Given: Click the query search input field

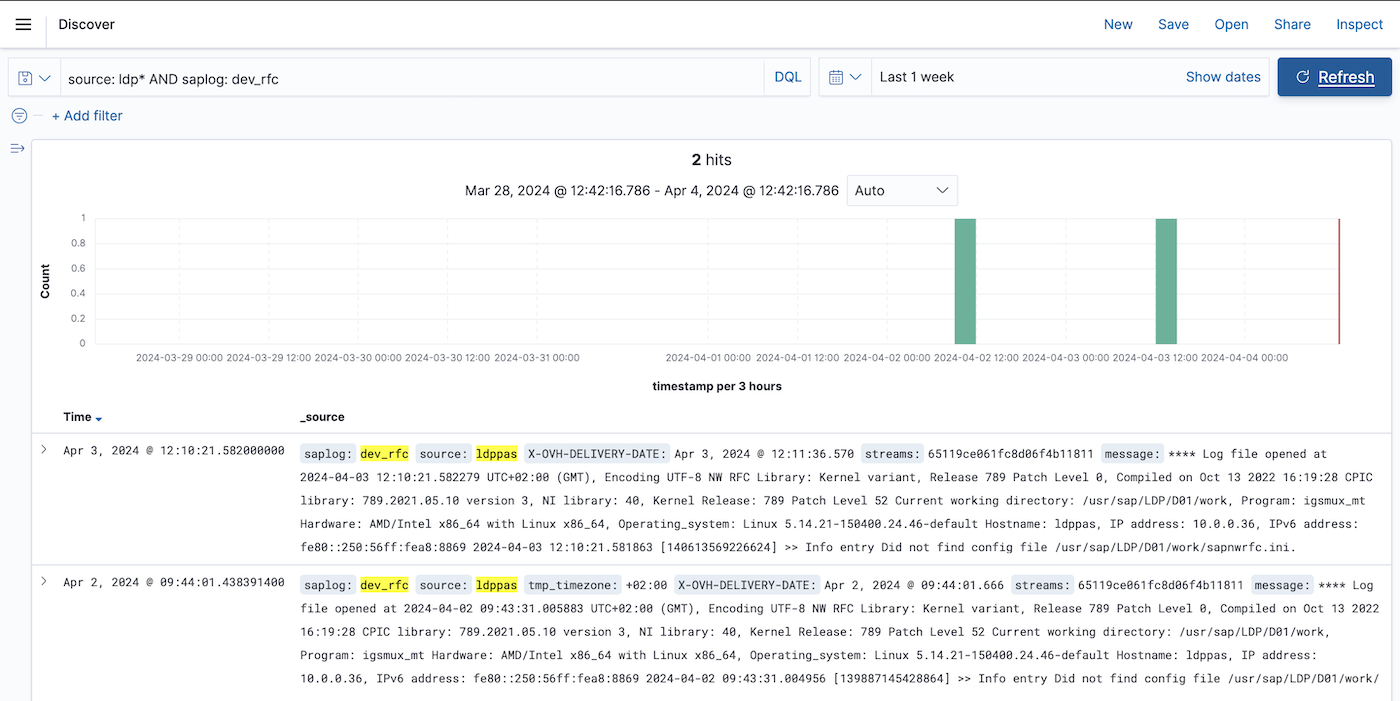Looking at the screenshot, I should coord(410,78).
